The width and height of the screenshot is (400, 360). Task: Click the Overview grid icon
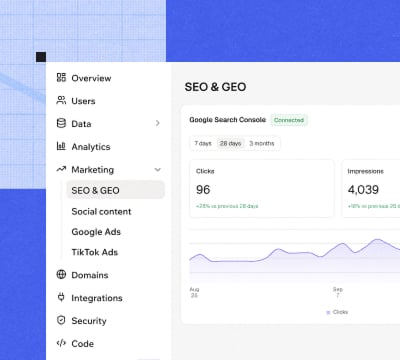pyautogui.click(x=61, y=78)
